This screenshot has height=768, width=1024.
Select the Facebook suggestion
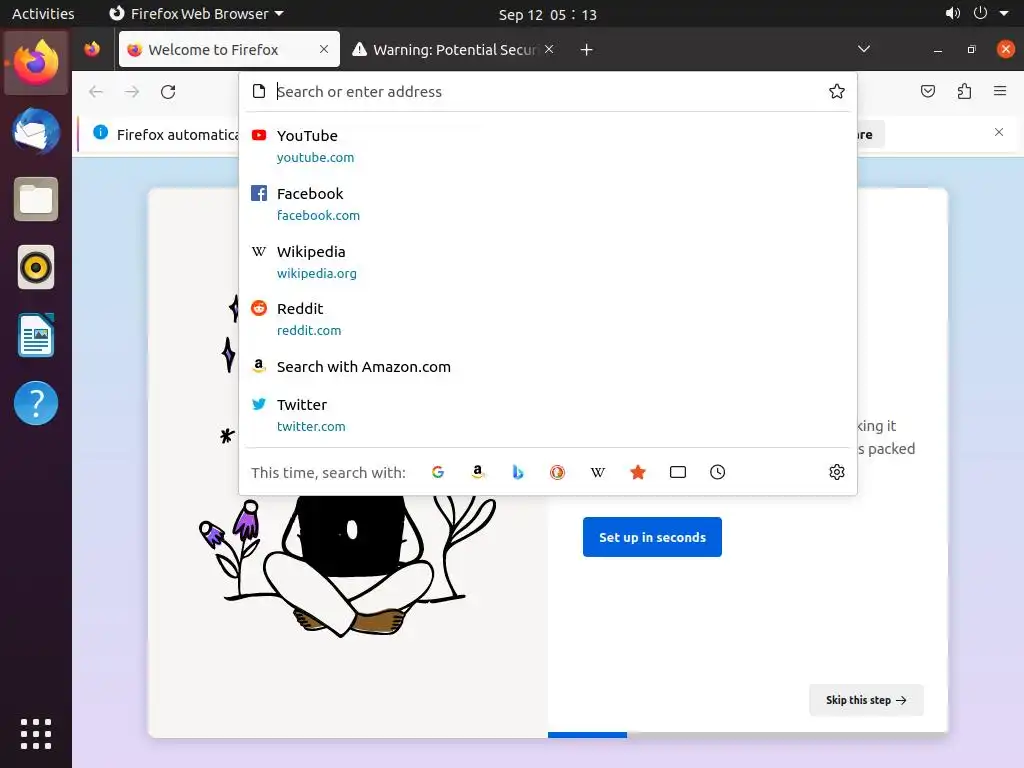click(547, 204)
